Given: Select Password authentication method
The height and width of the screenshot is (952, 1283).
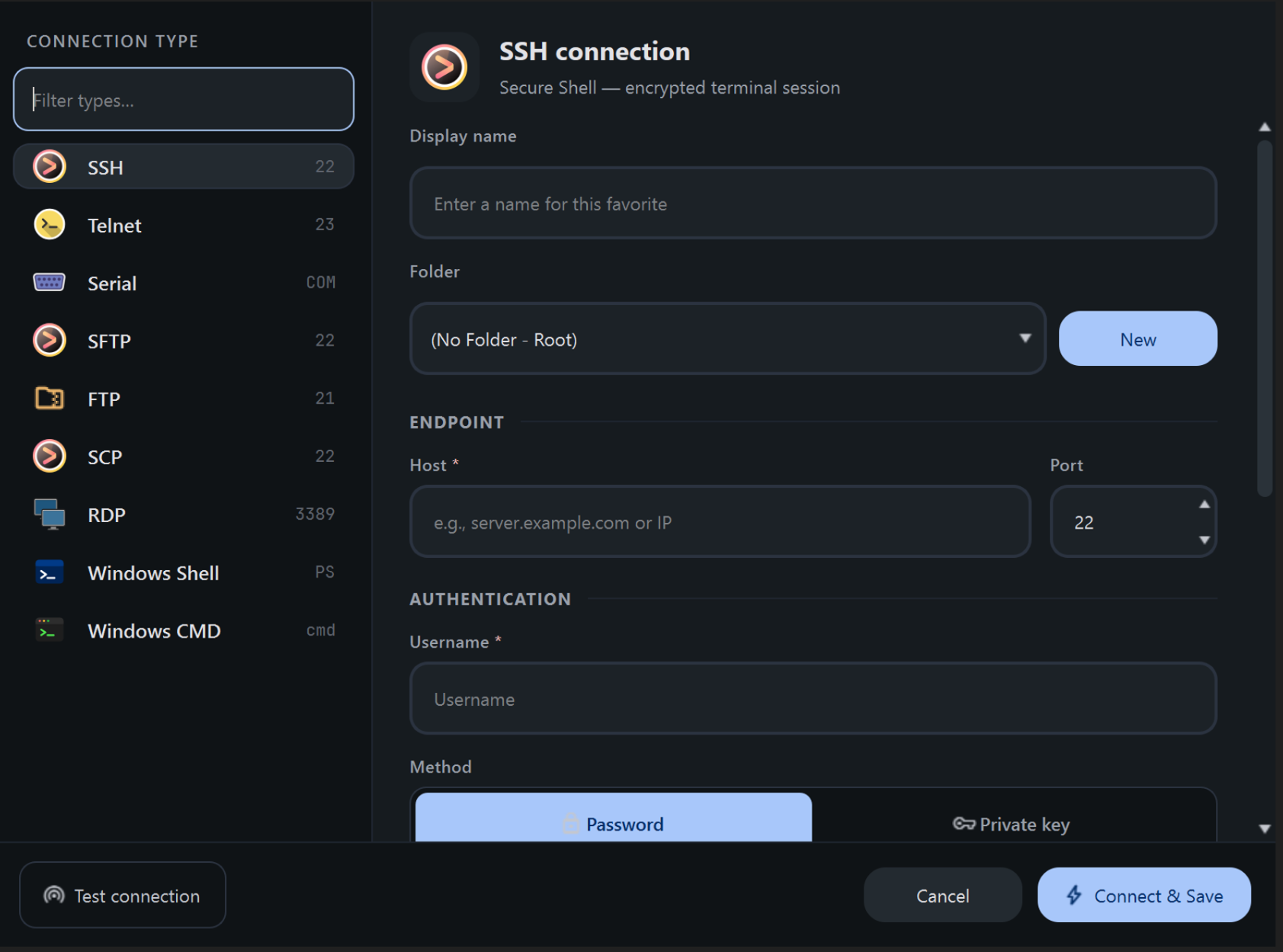Looking at the screenshot, I should tap(614, 818).
